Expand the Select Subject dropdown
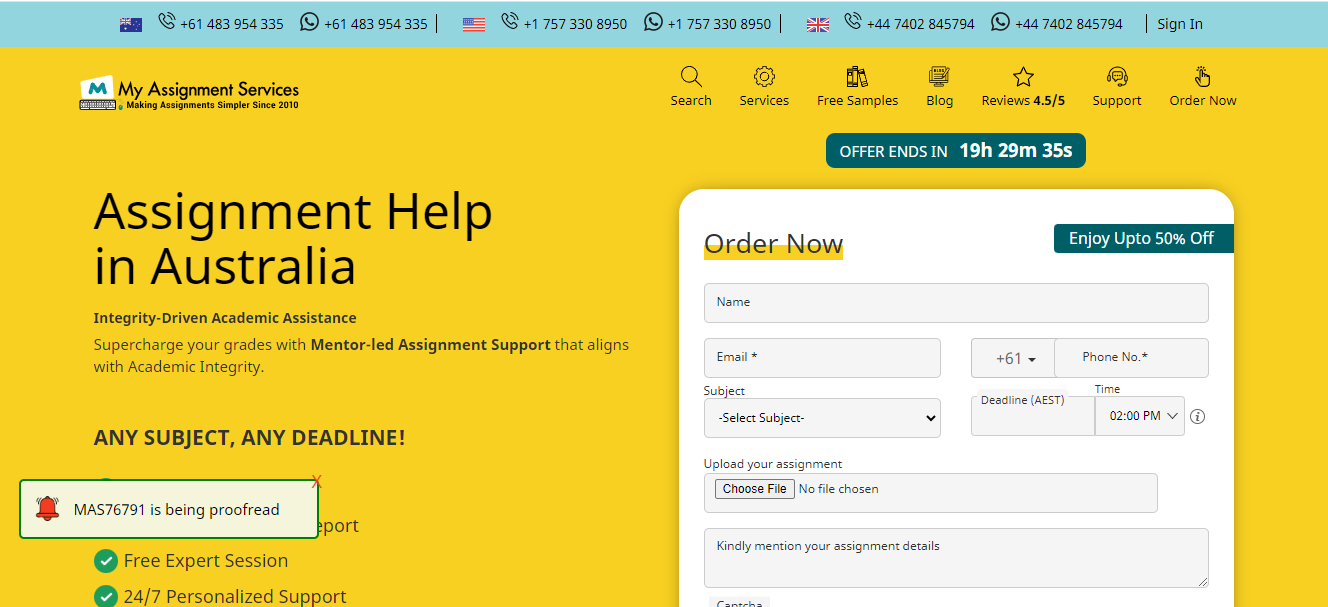The width and height of the screenshot is (1328, 607). [x=822, y=418]
